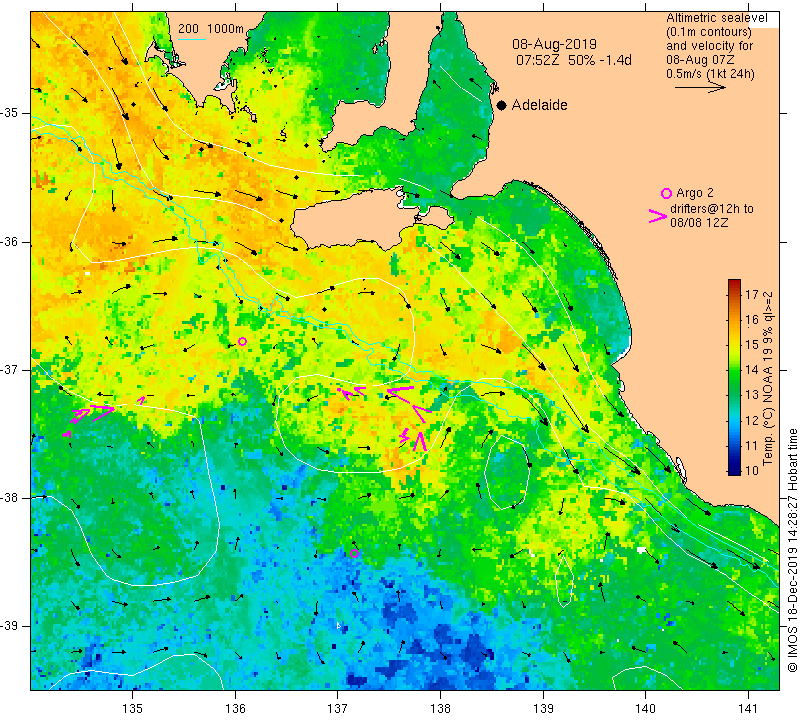Click the longitude label '141'
The image size is (800, 720).
748,708
